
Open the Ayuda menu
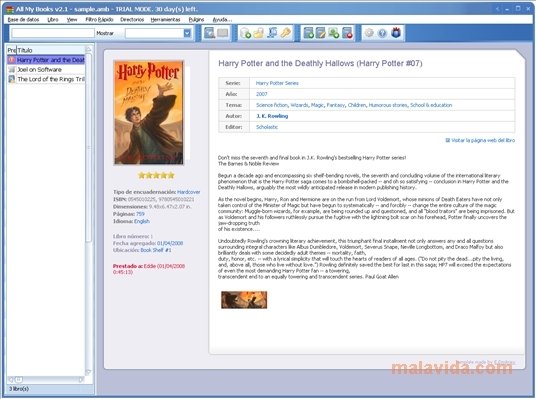coord(222,19)
